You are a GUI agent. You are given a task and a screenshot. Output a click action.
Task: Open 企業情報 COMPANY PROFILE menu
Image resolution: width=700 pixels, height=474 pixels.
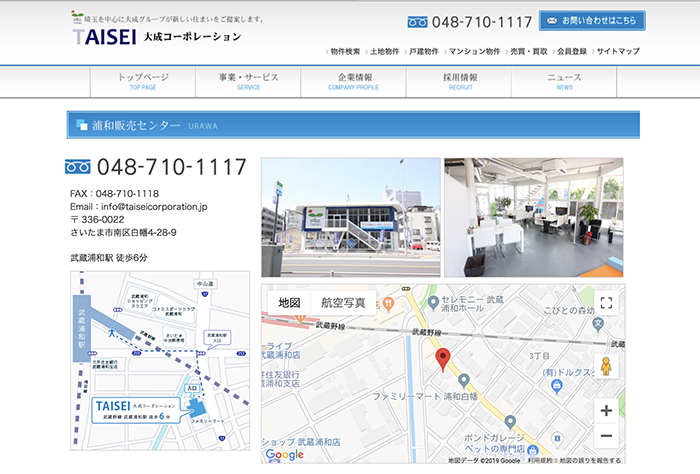tap(354, 82)
